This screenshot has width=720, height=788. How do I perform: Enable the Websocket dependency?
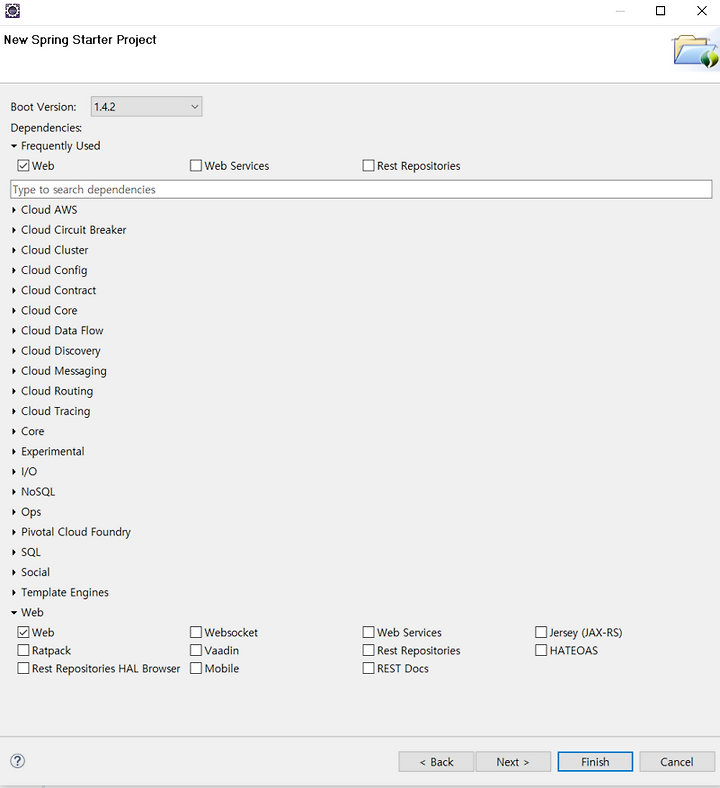(195, 632)
